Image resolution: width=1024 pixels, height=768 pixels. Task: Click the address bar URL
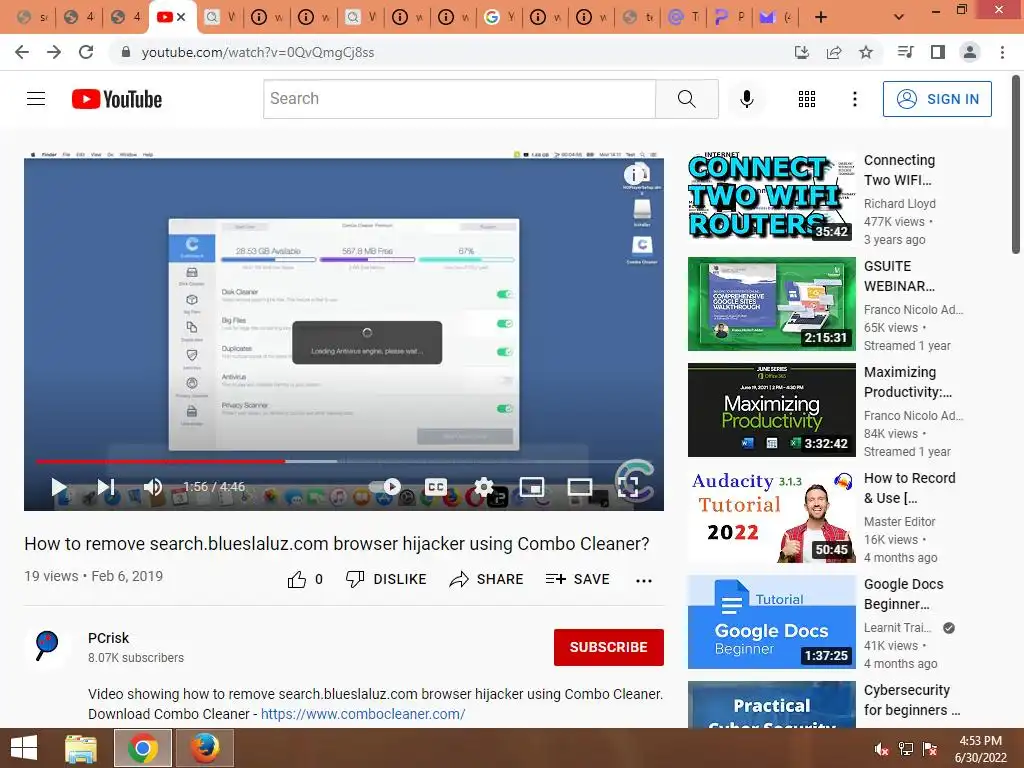pos(258,52)
